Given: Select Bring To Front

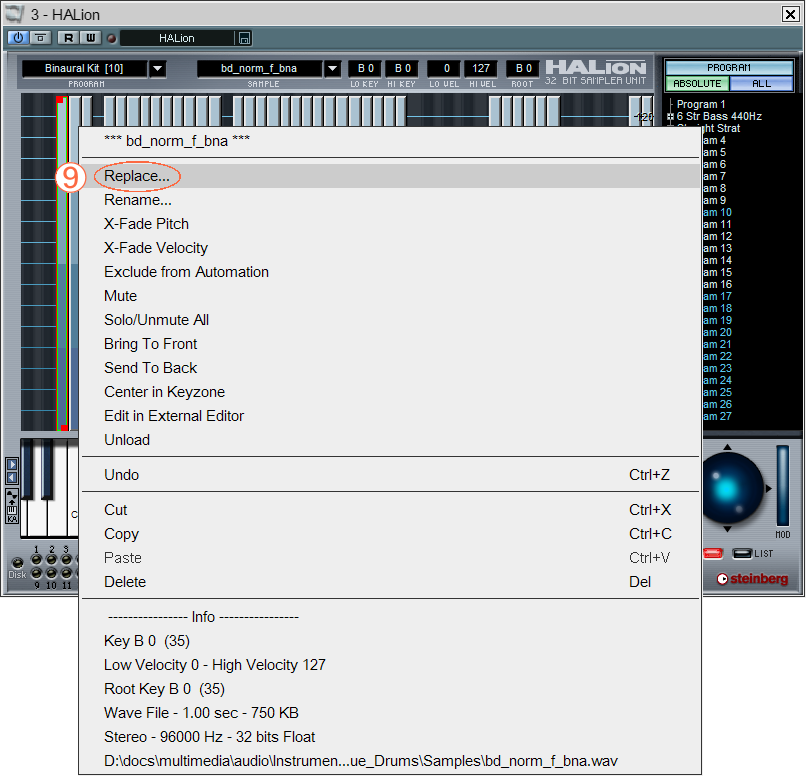Looking at the screenshot, I should tap(390, 344).
